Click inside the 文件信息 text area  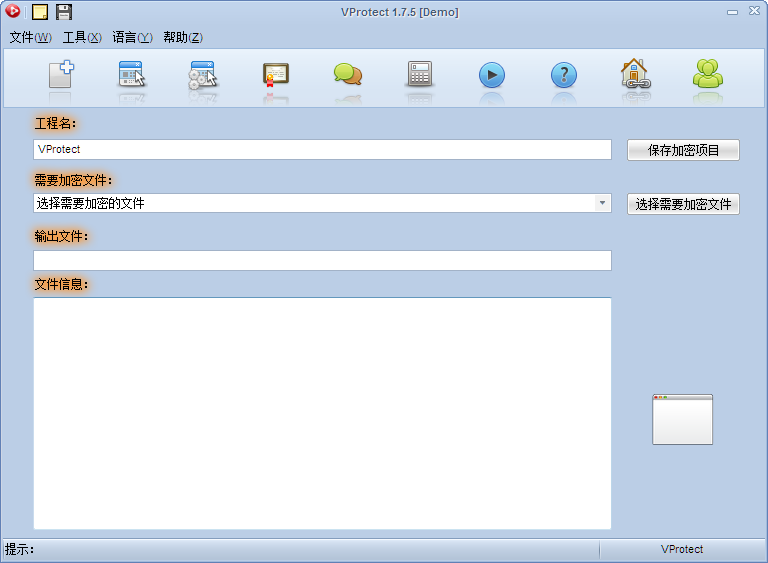322,413
